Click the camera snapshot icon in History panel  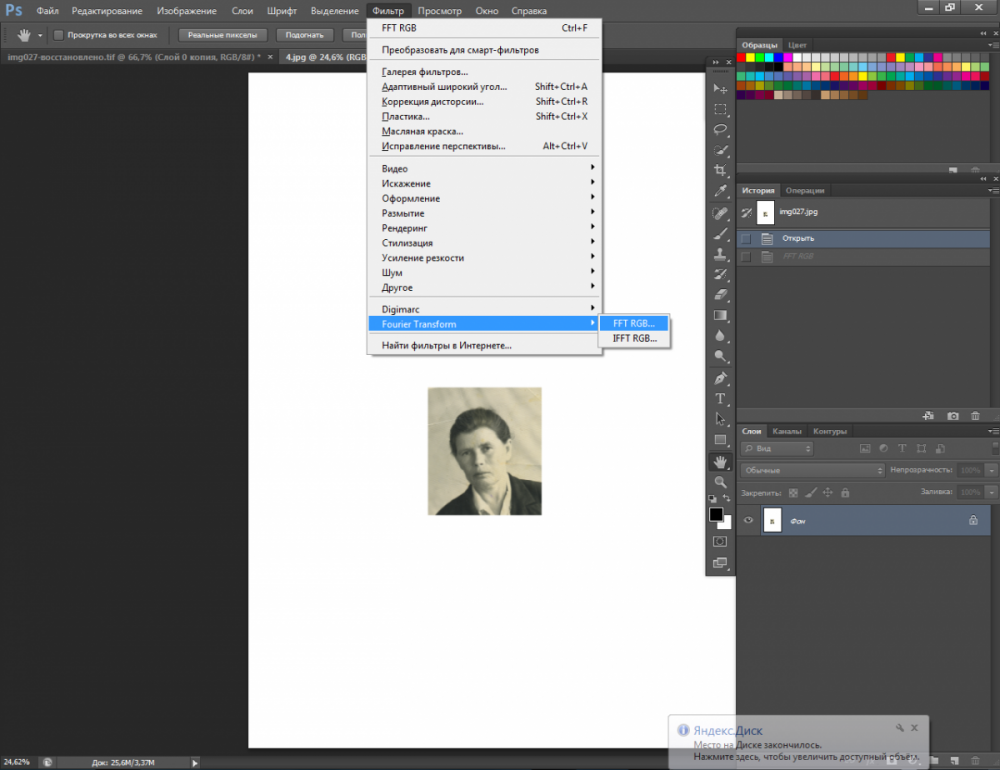point(953,415)
